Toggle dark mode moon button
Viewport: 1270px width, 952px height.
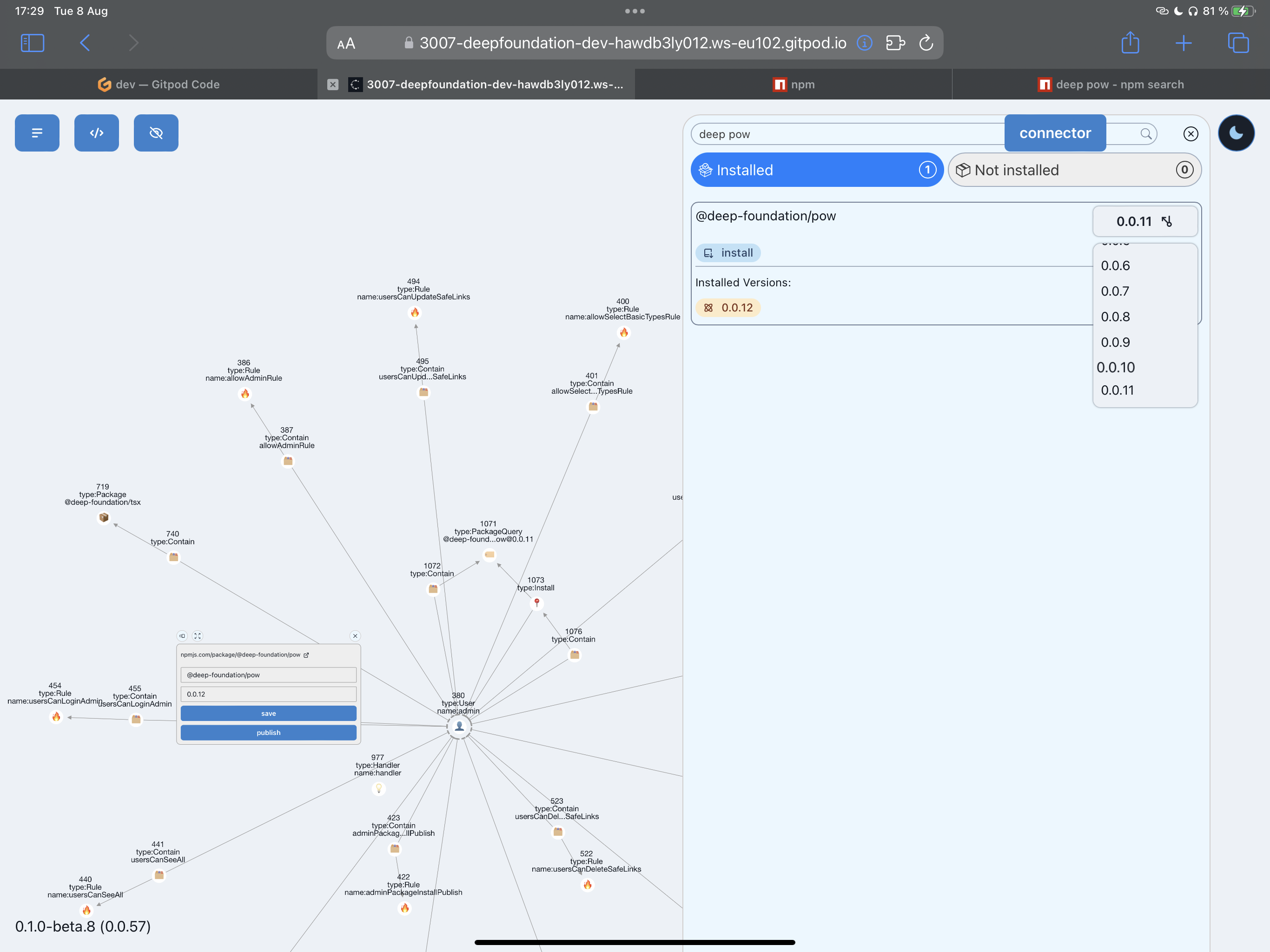pos(1236,132)
